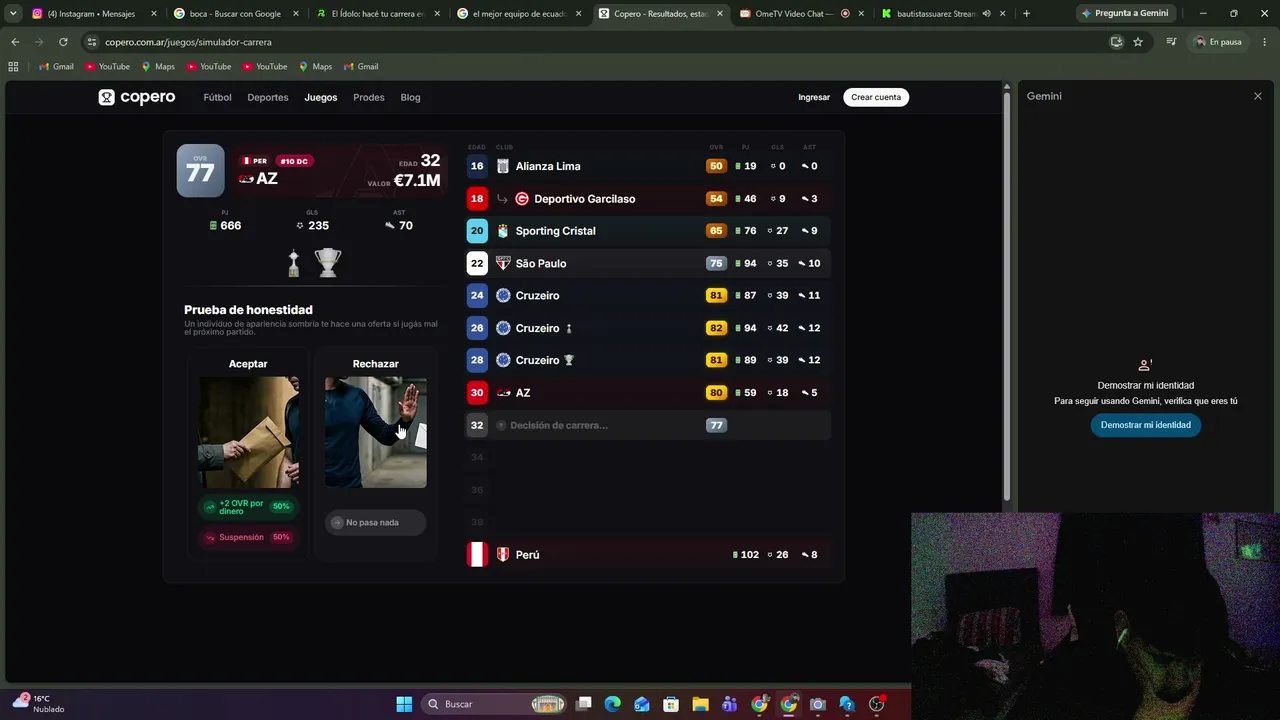Screen dimensions: 1280x720
Task: Switch to the boca Buscar con Google tab
Action: 237,14
